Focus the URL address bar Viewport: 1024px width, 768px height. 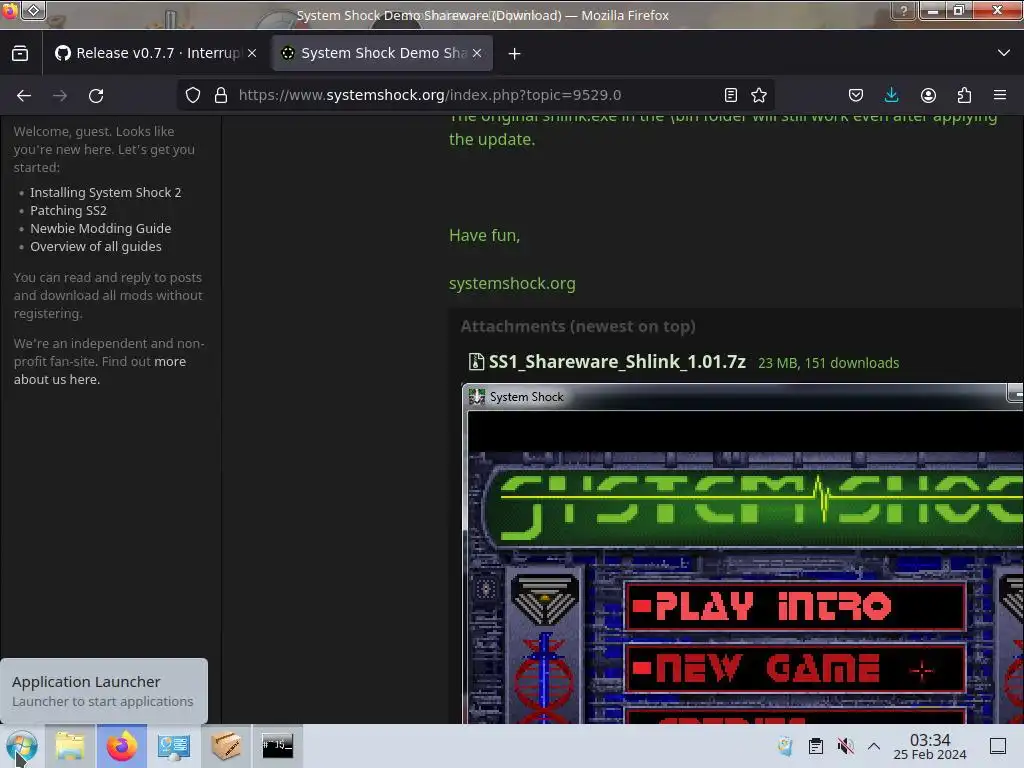click(474, 95)
